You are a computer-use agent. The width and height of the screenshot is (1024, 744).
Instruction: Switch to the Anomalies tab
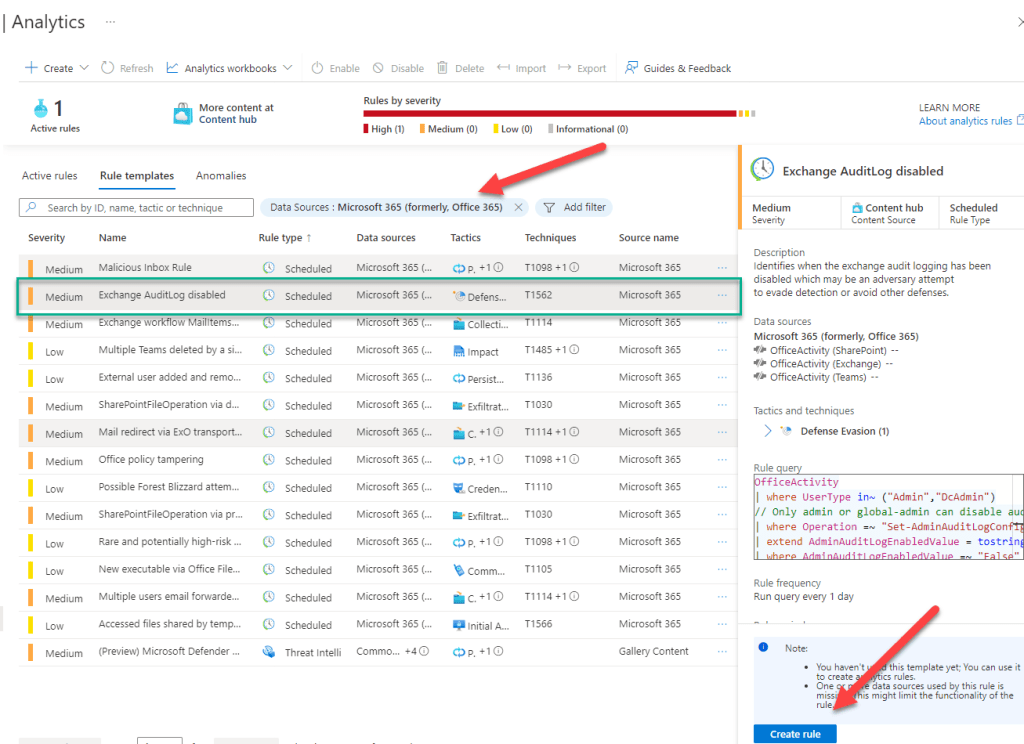[x=221, y=176]
